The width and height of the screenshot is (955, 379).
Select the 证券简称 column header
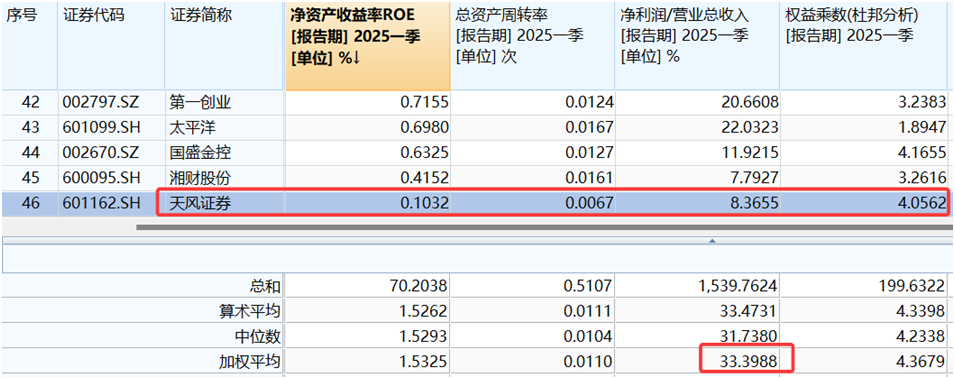[x=225, y=46]
